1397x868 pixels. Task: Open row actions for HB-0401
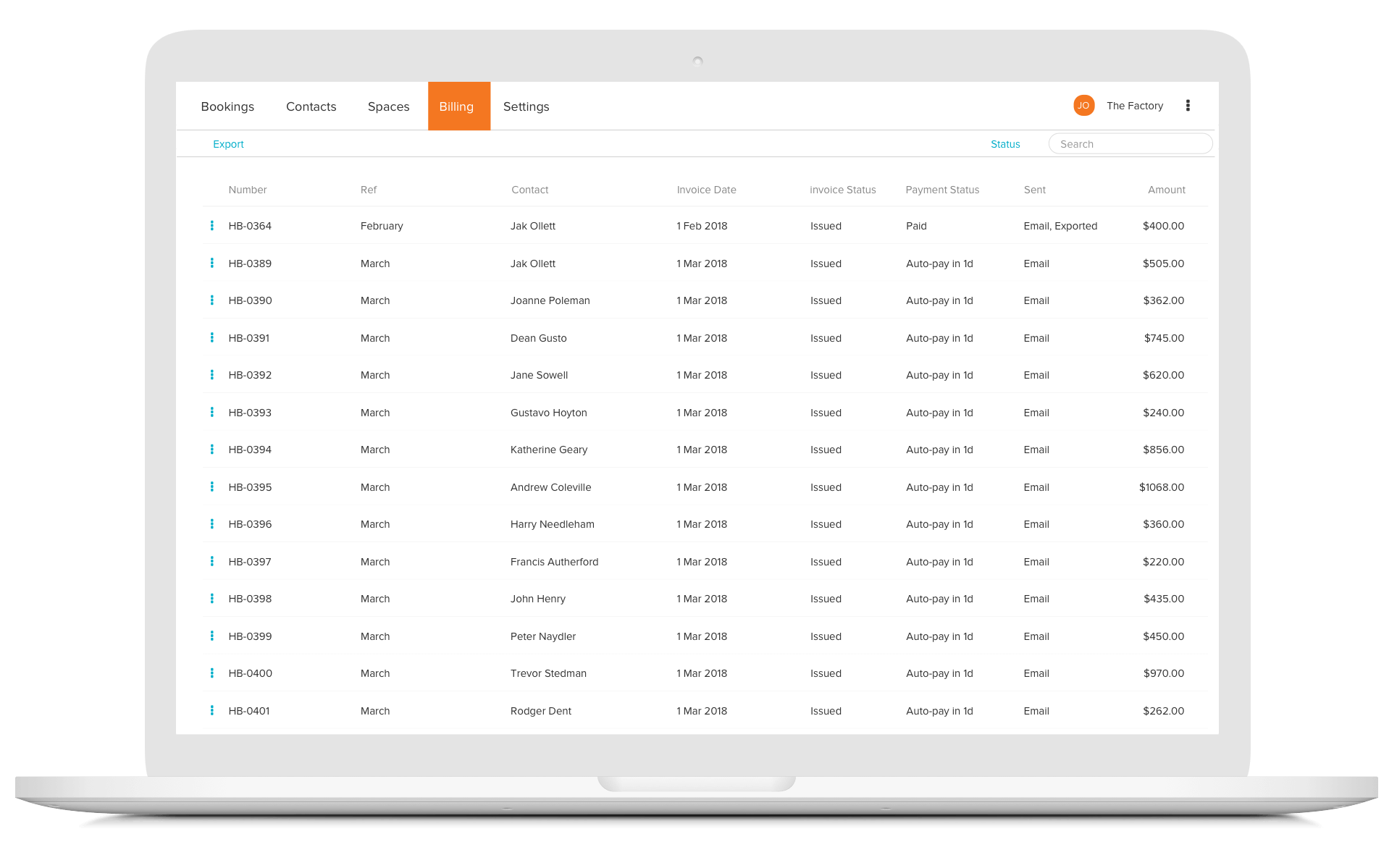point(211,711)
